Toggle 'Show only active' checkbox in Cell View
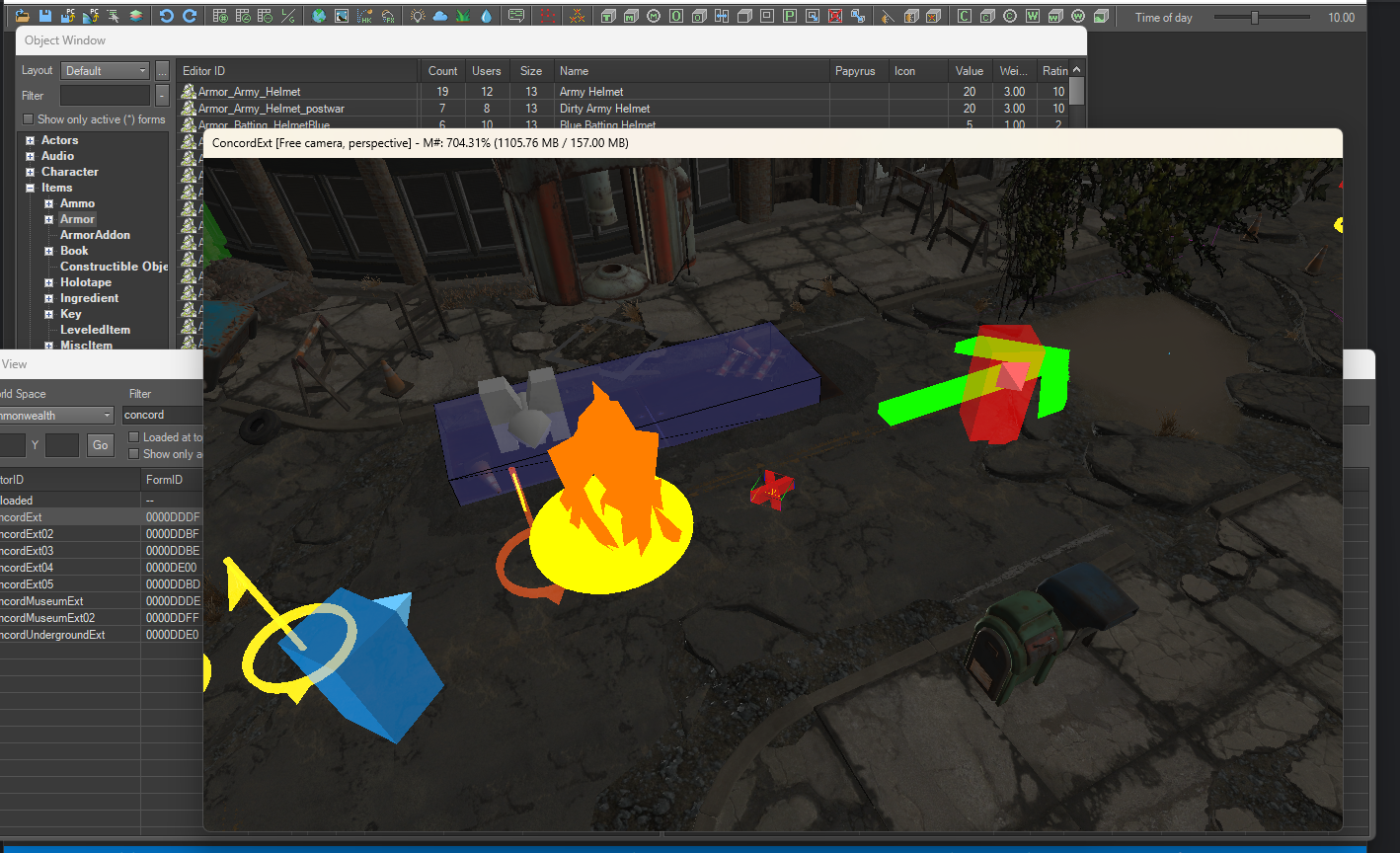This screenshot has height=853, width=1400. point(134,454)
